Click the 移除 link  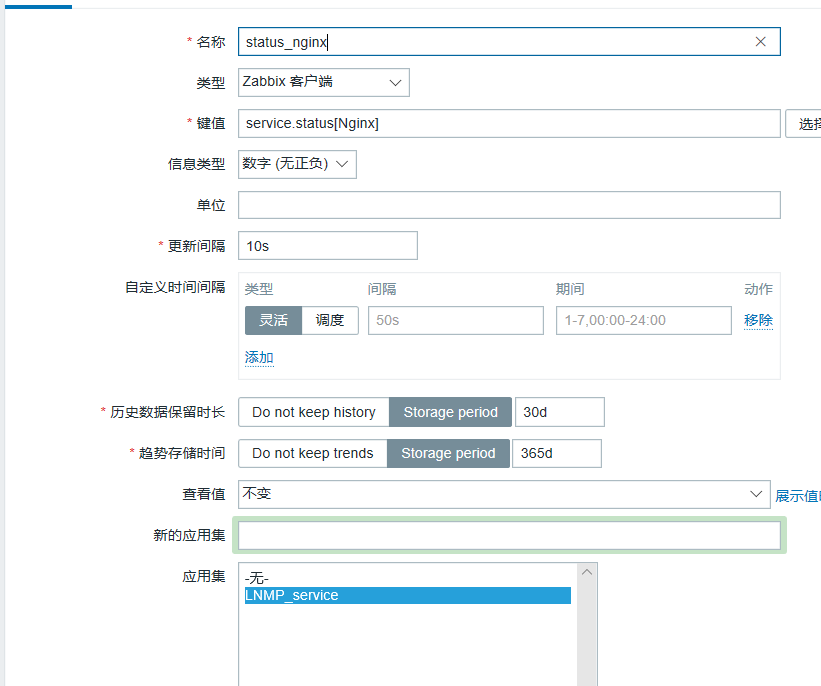(x=758, y=320)
